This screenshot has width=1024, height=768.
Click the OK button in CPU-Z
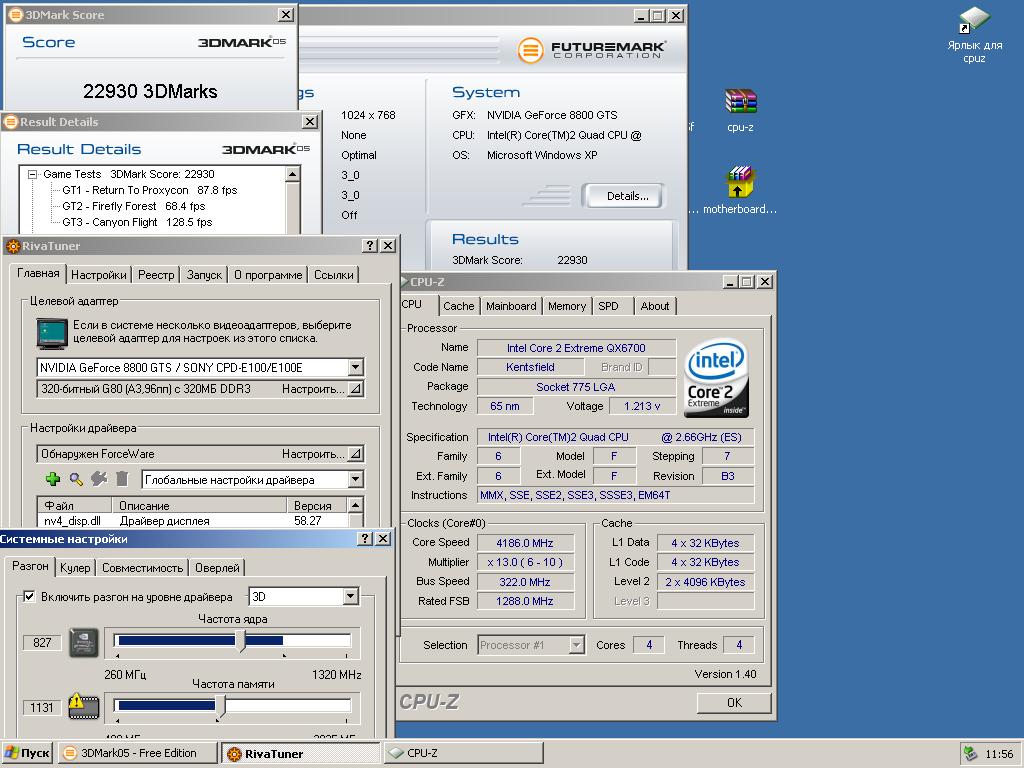pos(734,703)
